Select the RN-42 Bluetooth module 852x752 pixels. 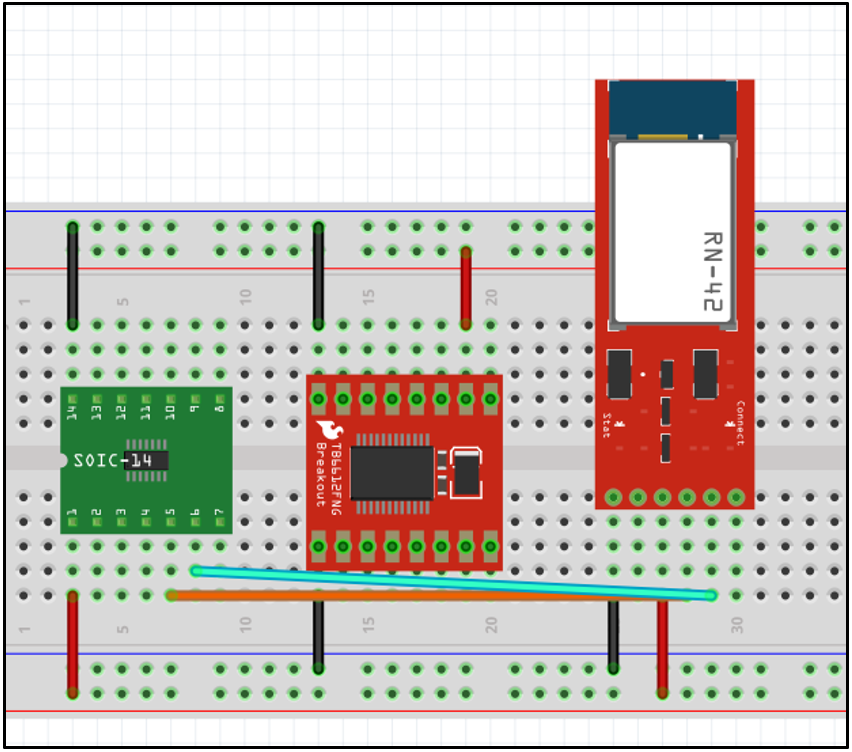pos(674,294)
